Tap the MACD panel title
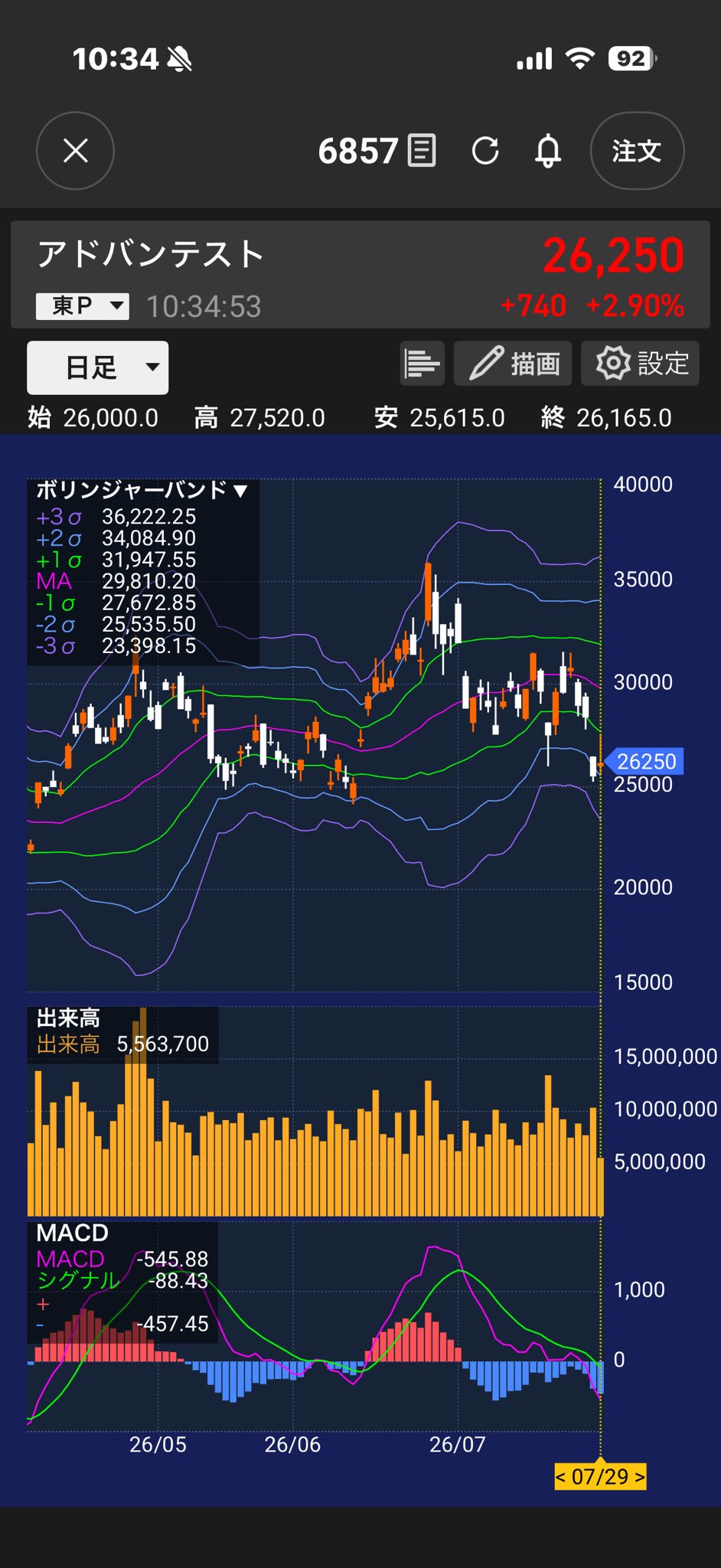721x1568 pixels. [72, 1233]
